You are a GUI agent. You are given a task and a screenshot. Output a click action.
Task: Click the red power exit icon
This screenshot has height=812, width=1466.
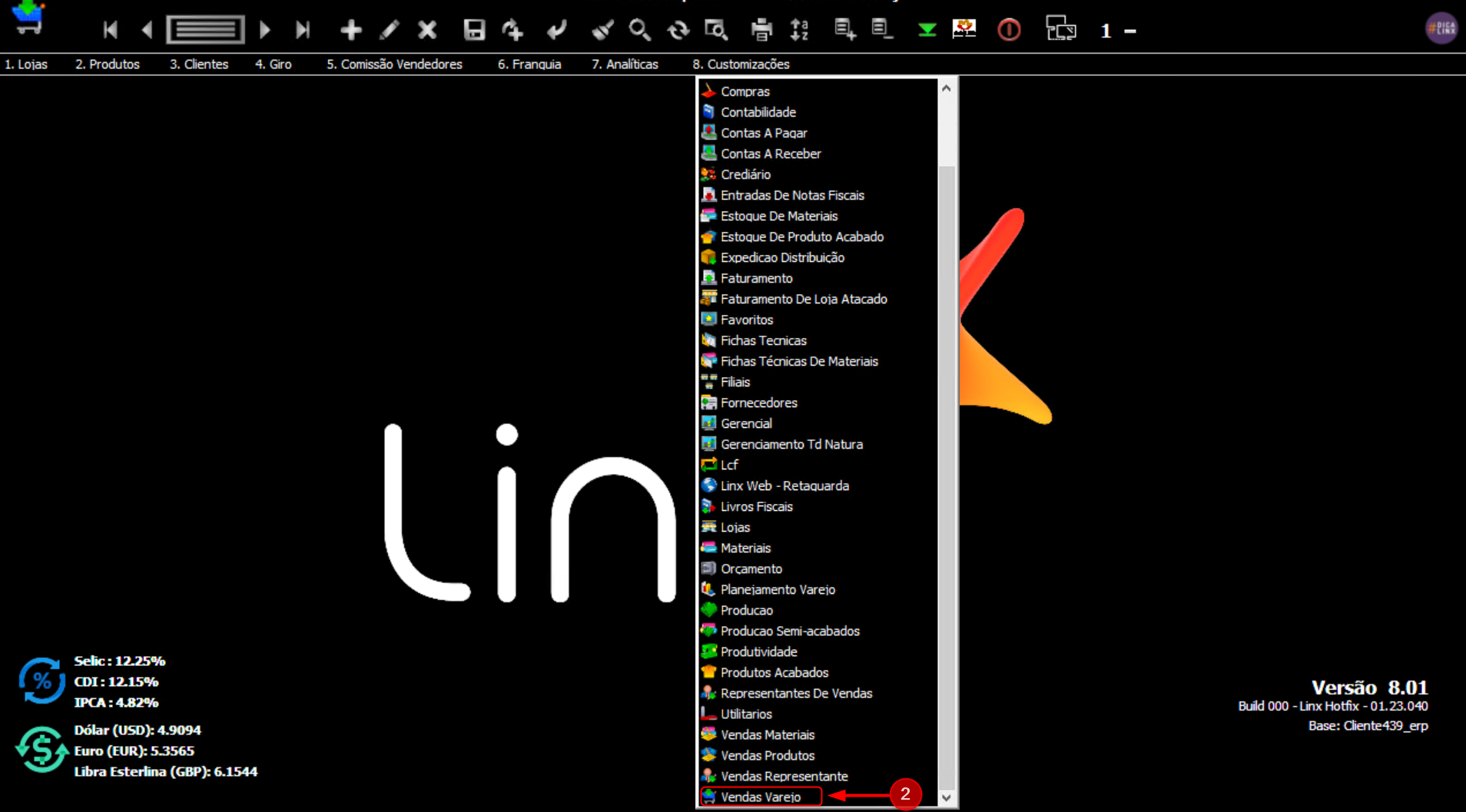[x=1009, y=30]
